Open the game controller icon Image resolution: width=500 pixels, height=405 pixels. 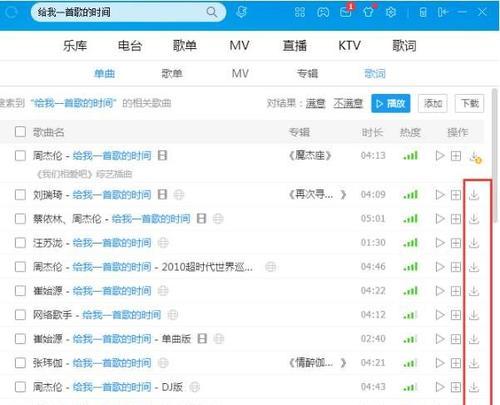[323, 12]
